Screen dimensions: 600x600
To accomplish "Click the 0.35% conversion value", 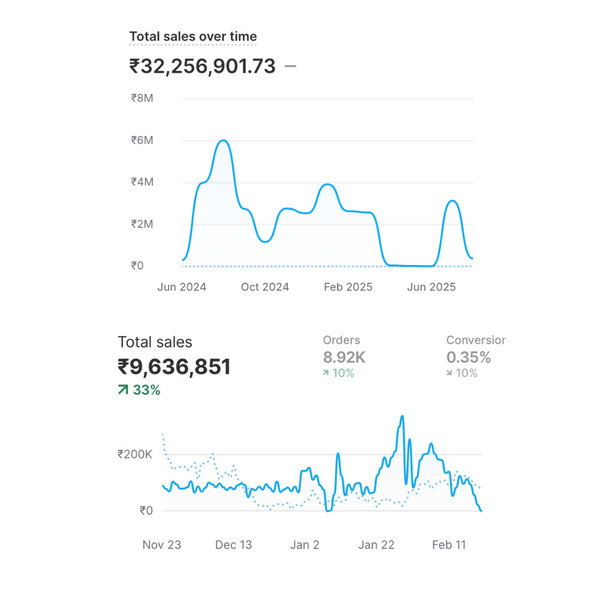I will tap(468, 357).
